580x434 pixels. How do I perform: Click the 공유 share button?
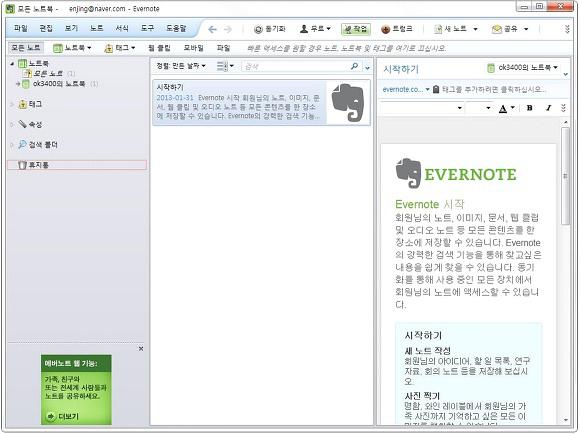[505, 29]
